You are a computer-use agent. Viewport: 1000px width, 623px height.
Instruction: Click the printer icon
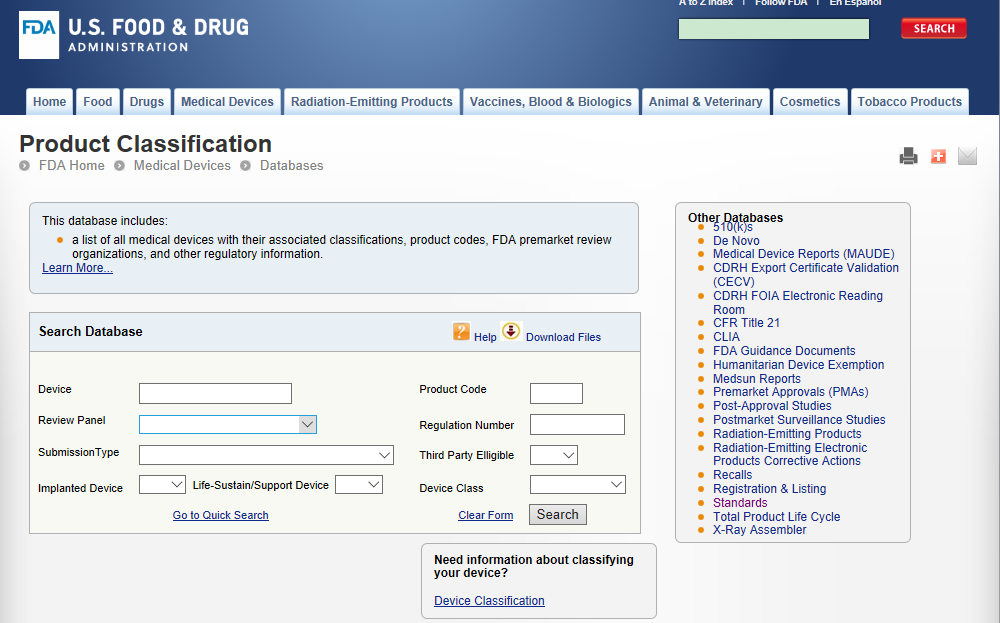(909, 156)
